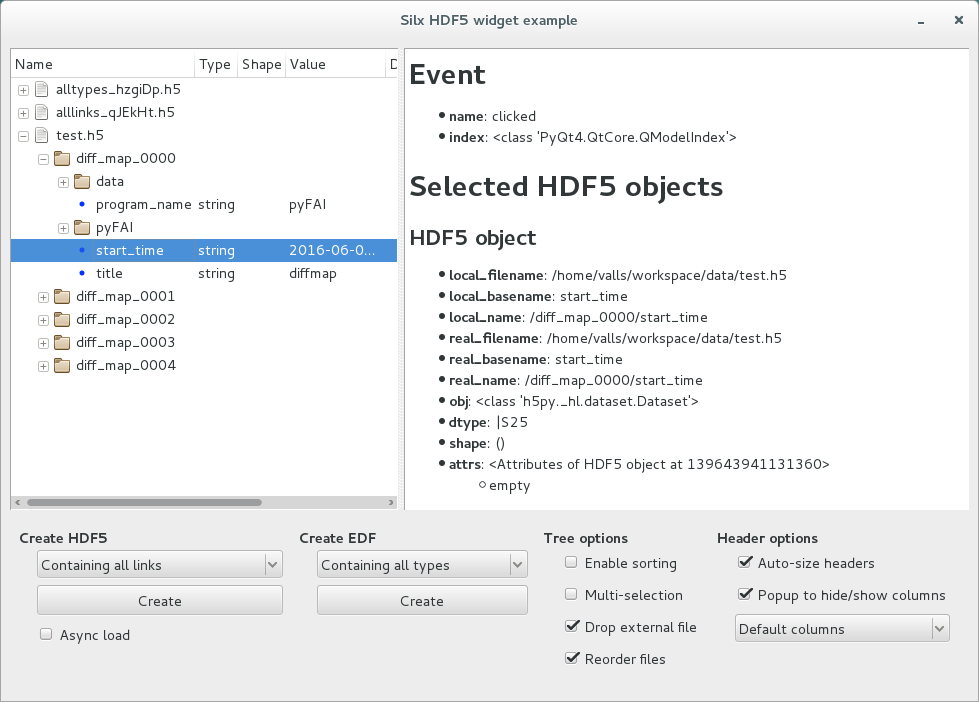Enable the Async load checkbox
Viewport: 979px width, 702px height.
(x=46, y=634)
